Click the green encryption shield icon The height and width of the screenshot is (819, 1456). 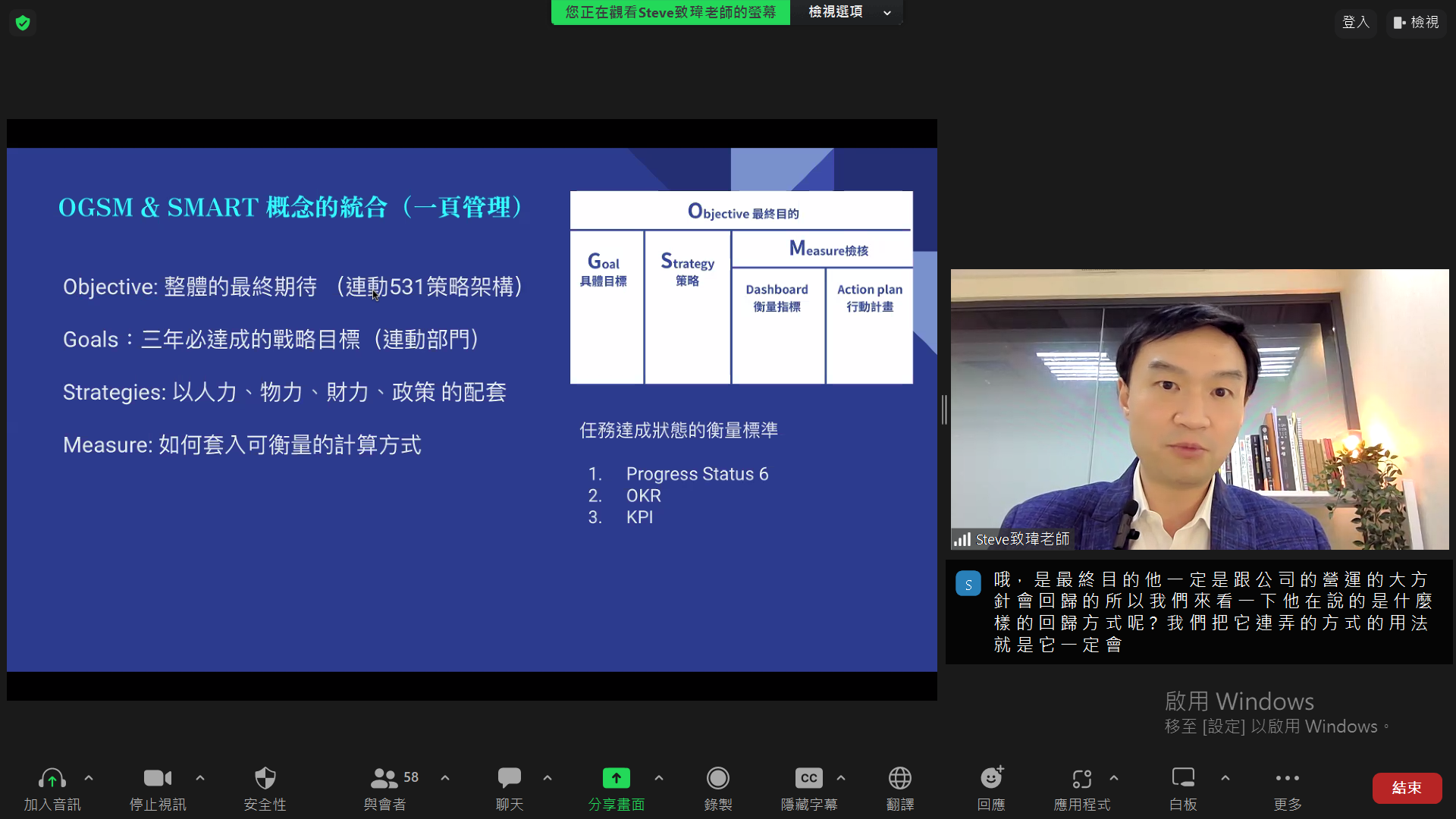click(23, 23)
